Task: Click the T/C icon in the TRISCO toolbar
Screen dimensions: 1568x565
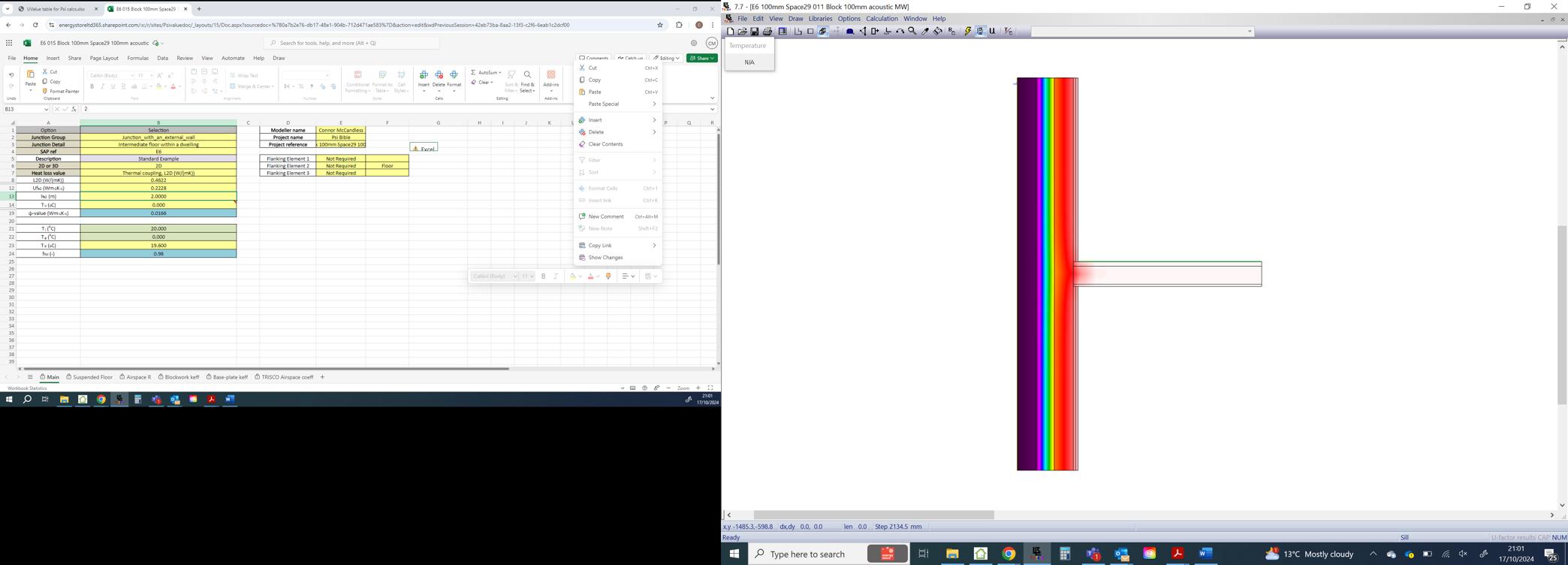Action: point(1009,32)
